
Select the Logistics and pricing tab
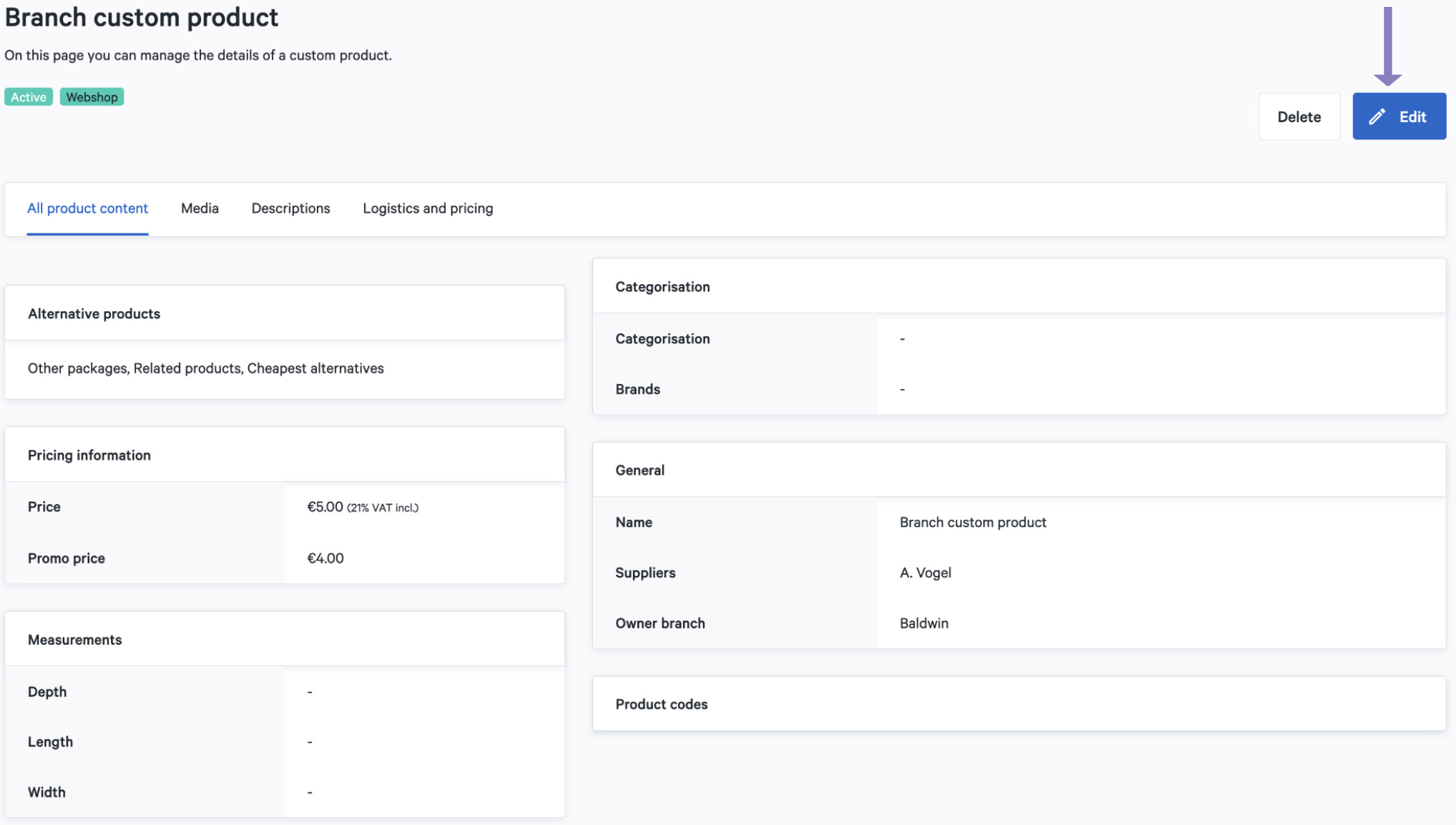coord(428,208)
